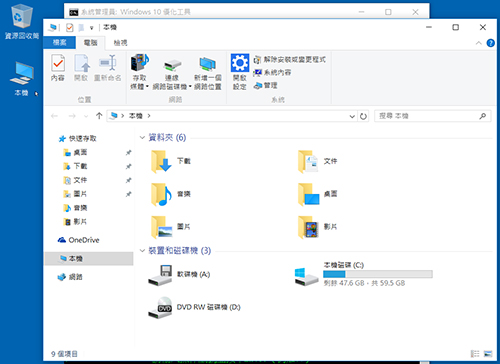Switch to details view in status bar

(475, 354)
